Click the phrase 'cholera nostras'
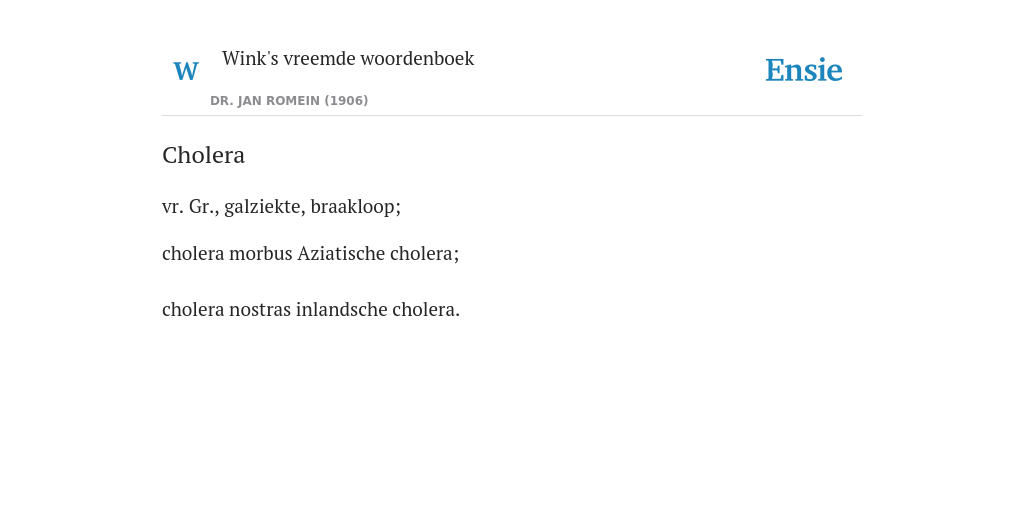Image resolution: width=1024 pixels, height=512 pixels. [x=227, y=310]
